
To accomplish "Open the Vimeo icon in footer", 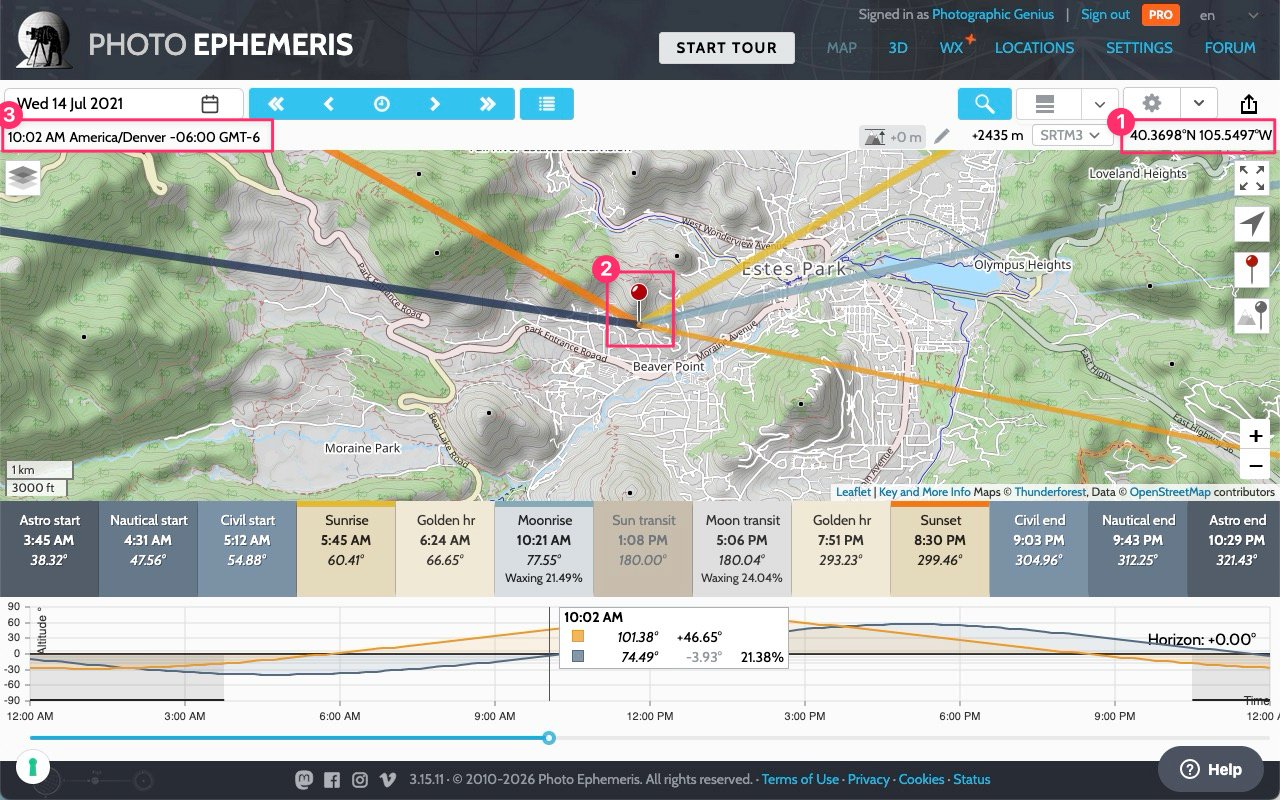I will [x=388, y=780].
